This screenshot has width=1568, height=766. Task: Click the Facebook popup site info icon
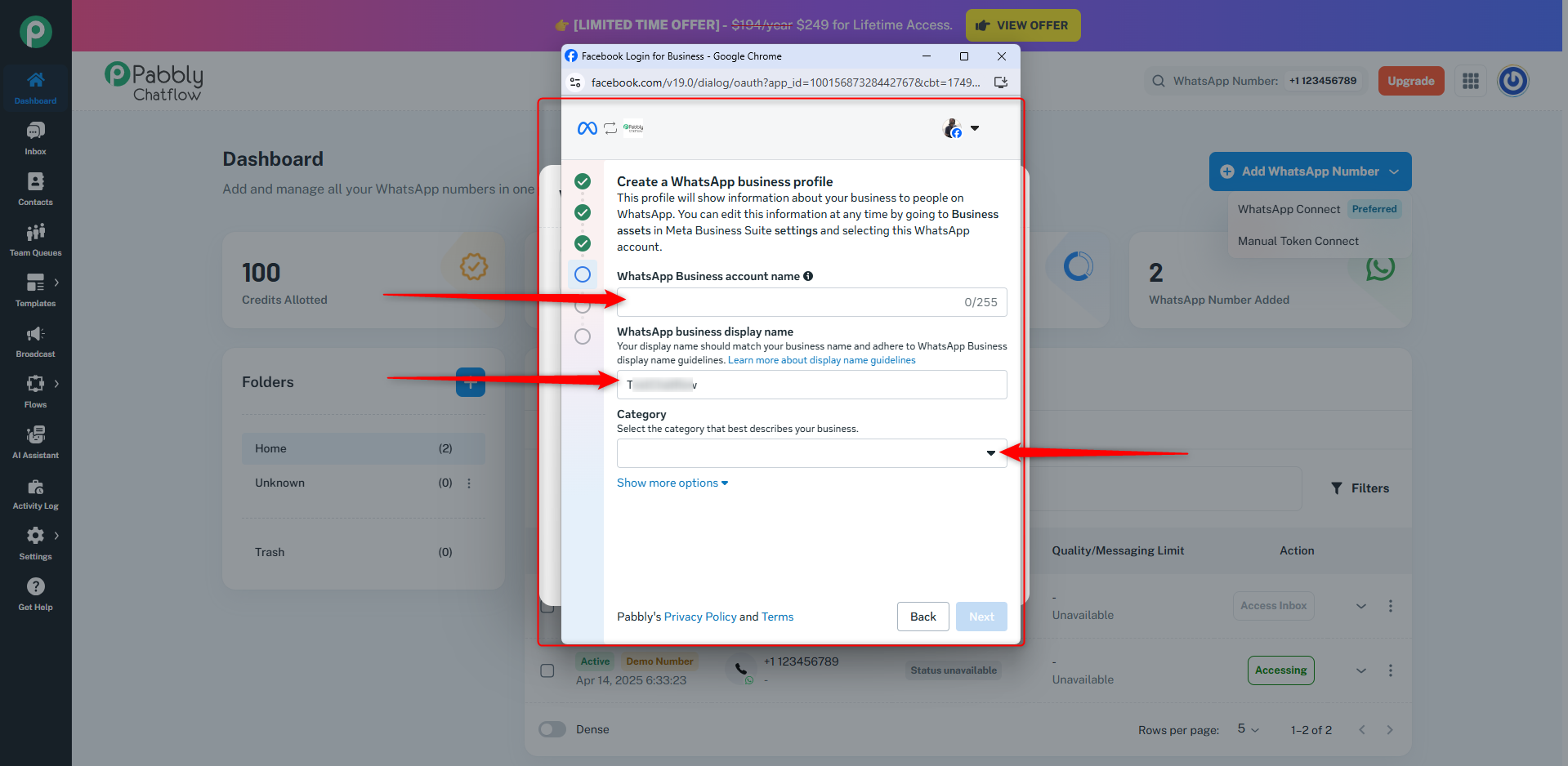(x=575, y=82)
